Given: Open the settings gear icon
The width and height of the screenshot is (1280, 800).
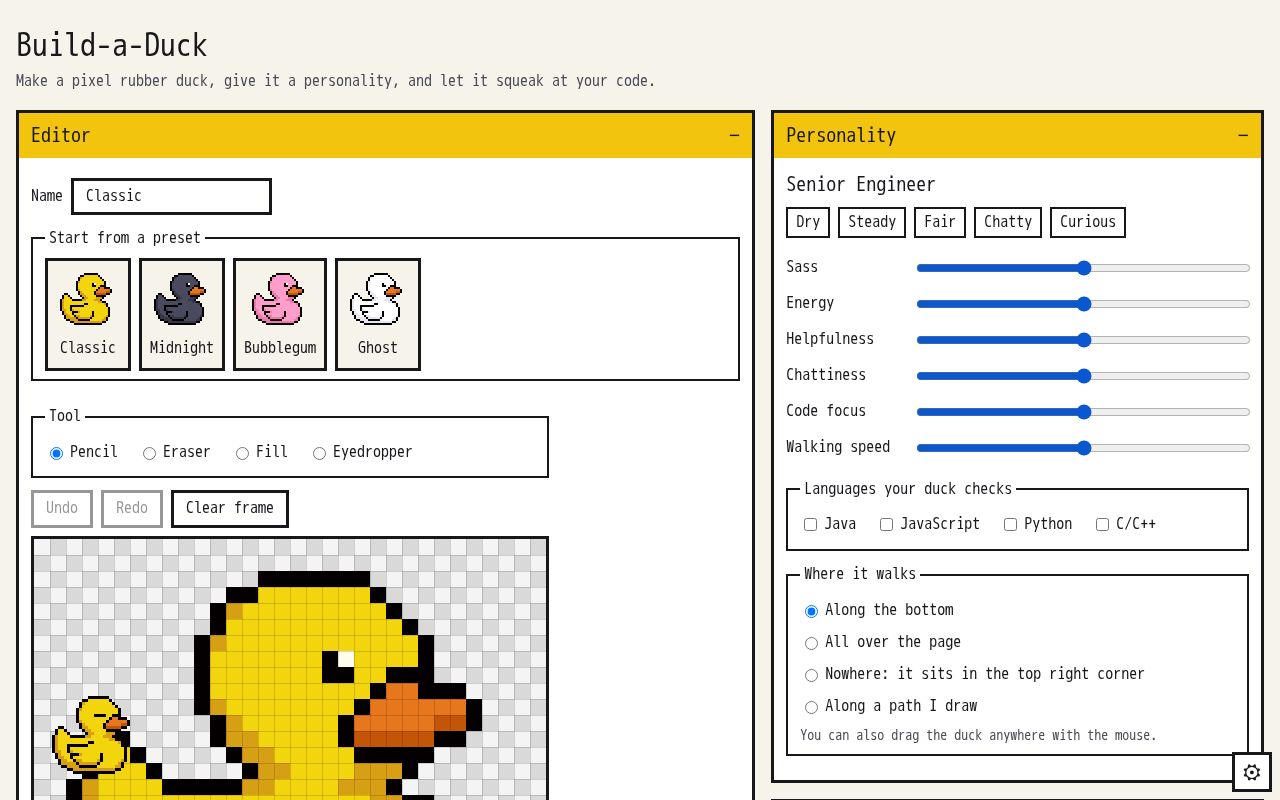Looking at the screenshot, I should pyautogui.click(x=1251, y=772).
